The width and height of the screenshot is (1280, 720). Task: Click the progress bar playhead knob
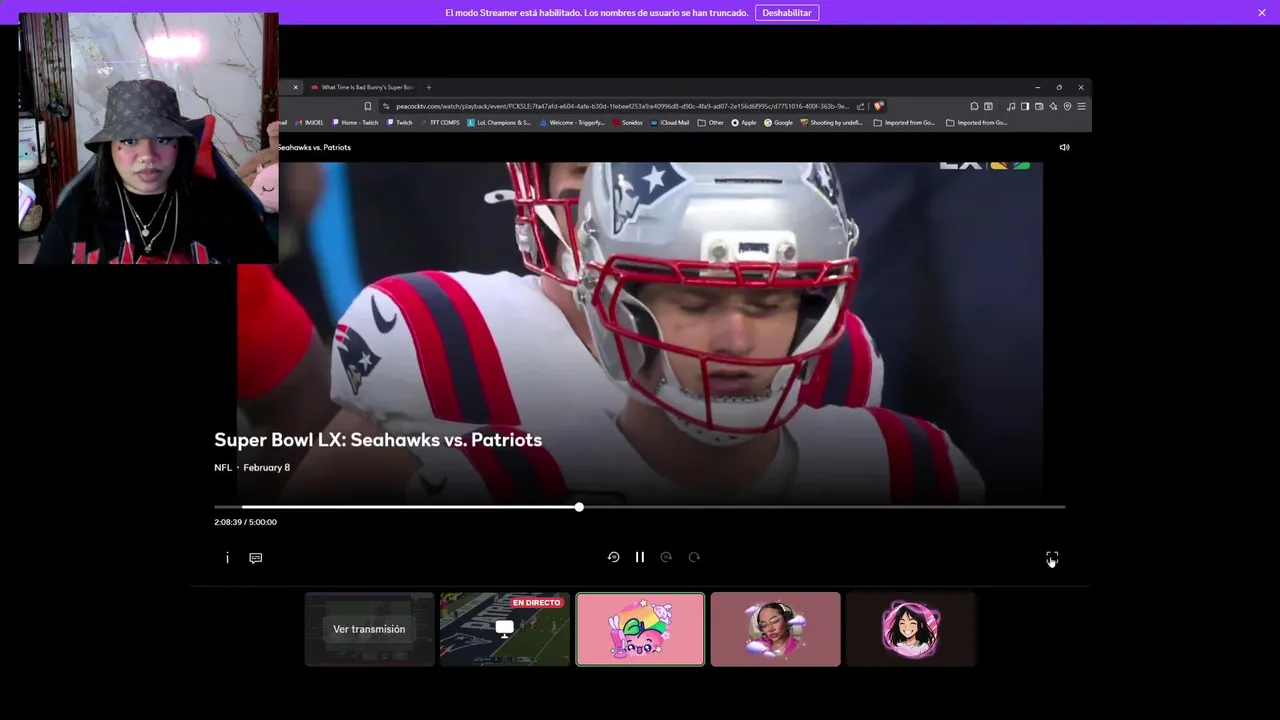[x=579, y=507]
